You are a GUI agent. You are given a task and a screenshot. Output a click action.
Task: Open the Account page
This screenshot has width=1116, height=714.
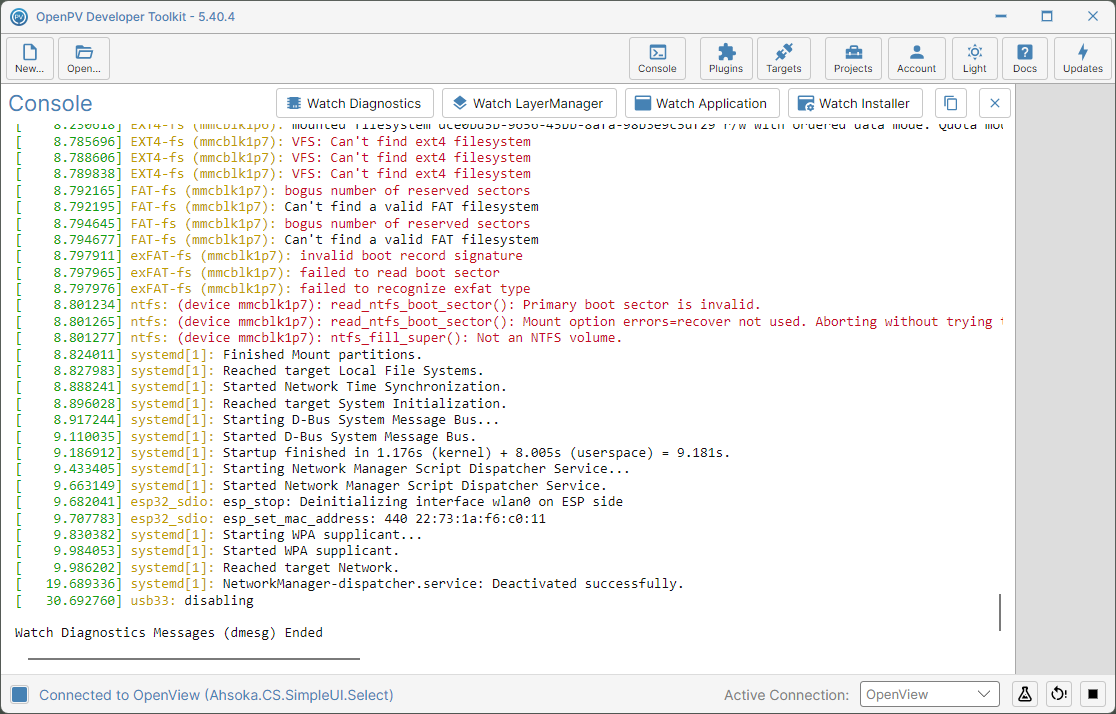(916, 58)
